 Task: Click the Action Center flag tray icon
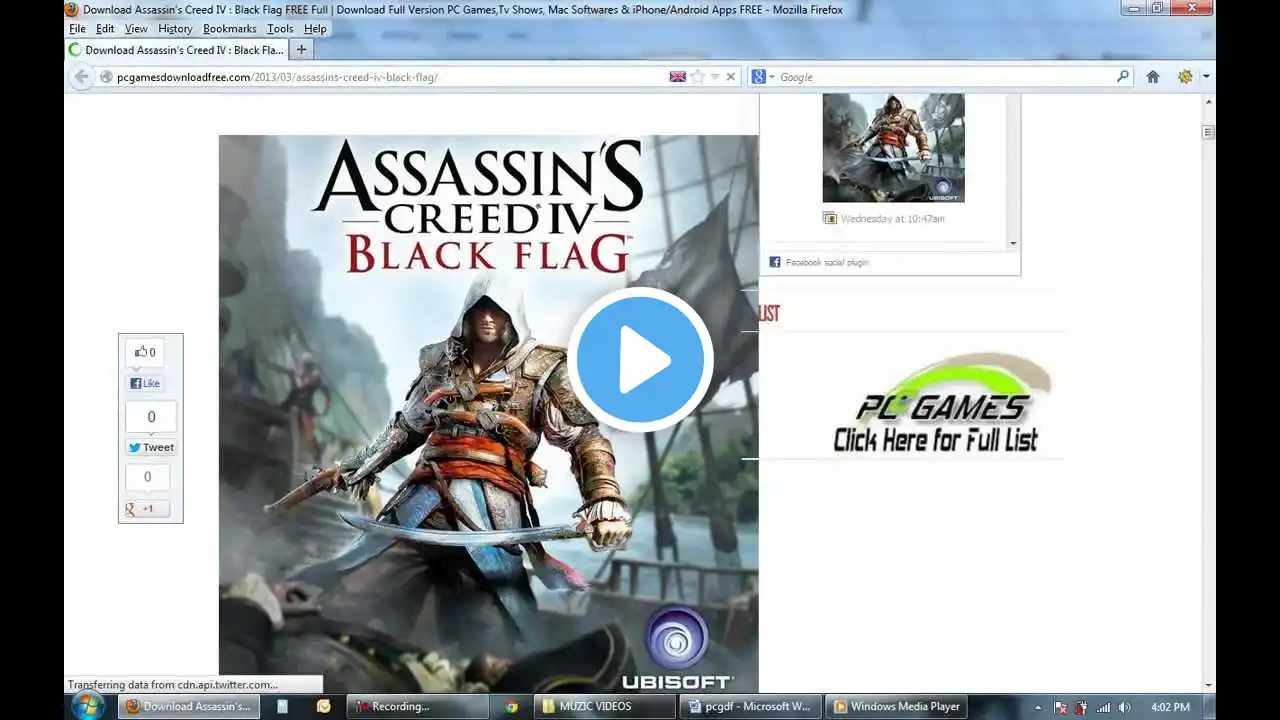(x=1061, y=708)
